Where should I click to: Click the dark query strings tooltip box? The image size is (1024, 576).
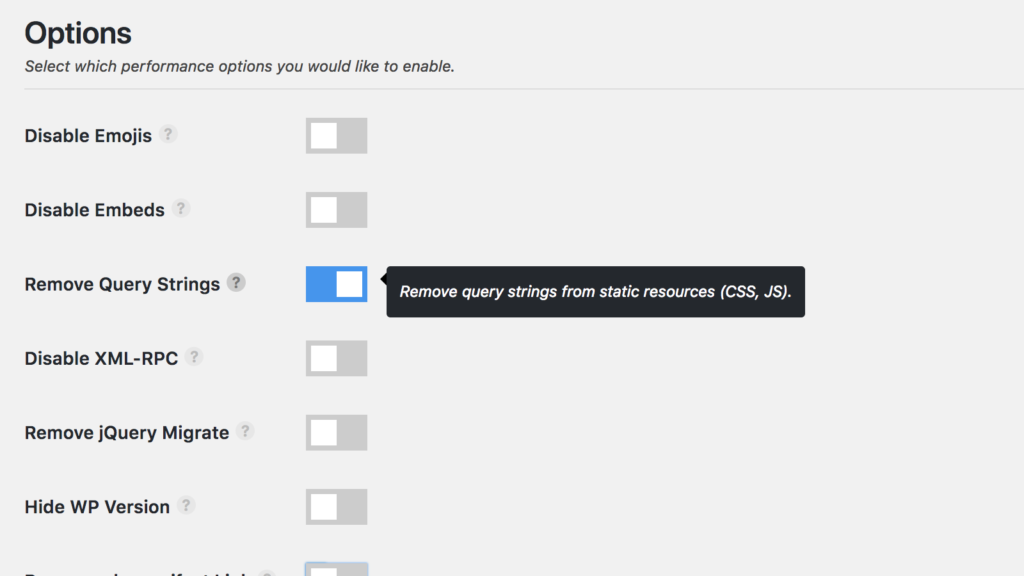(595, 292)
